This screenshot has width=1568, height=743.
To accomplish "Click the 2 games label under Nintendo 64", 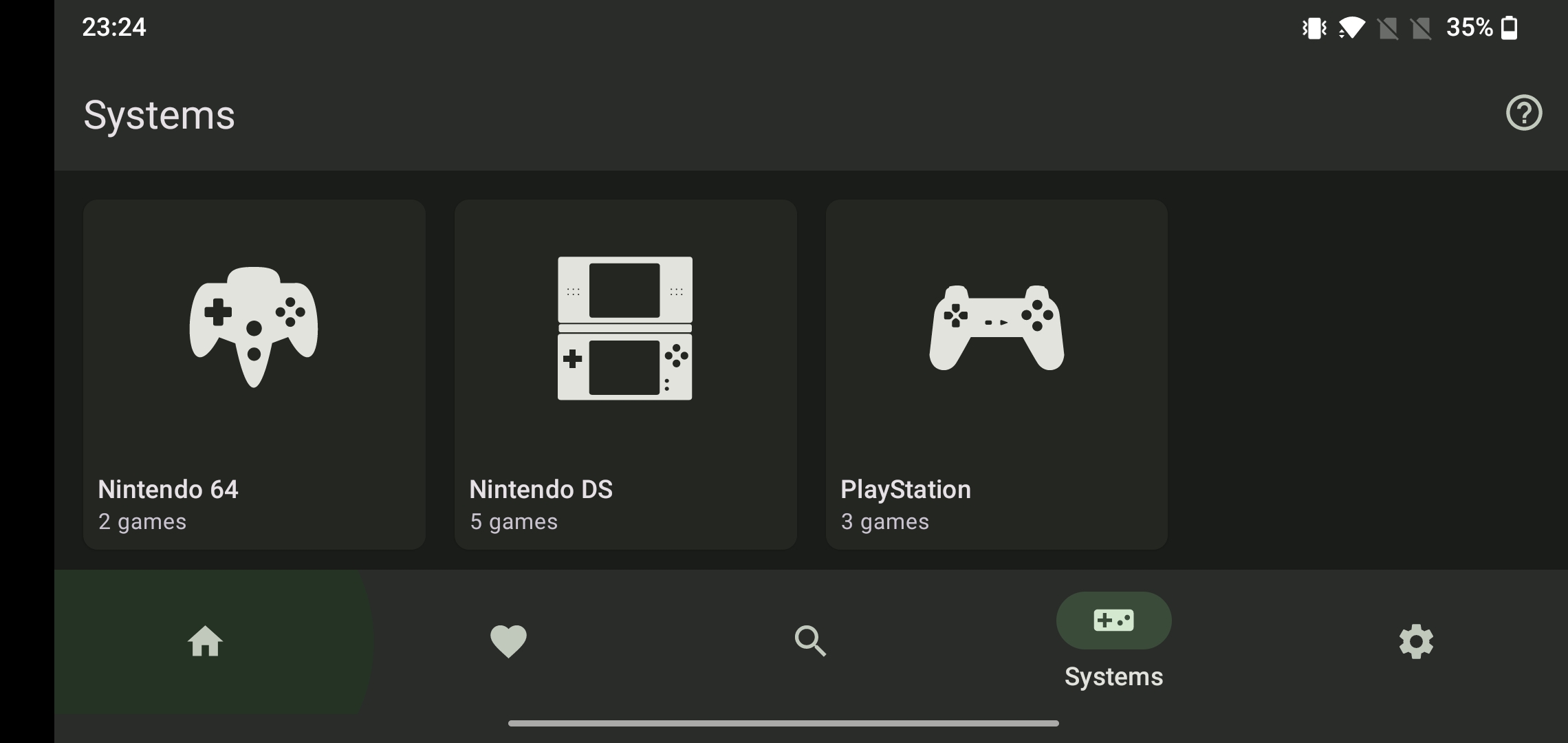I will pyautogui.click(x=142, y=521).
